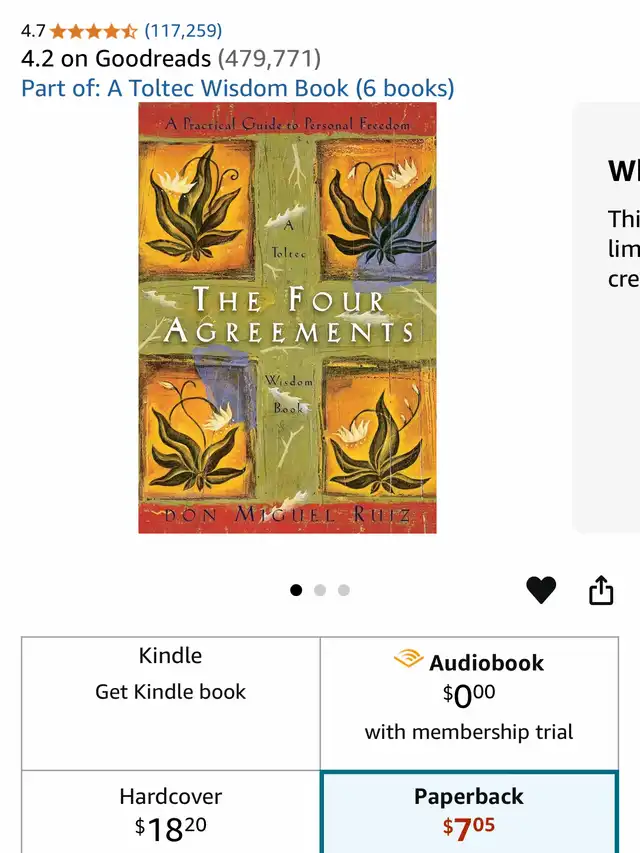The height and width of the screenshot is (853, 640).
Task: Select the Audiobook format option
Action: point(469,703)
